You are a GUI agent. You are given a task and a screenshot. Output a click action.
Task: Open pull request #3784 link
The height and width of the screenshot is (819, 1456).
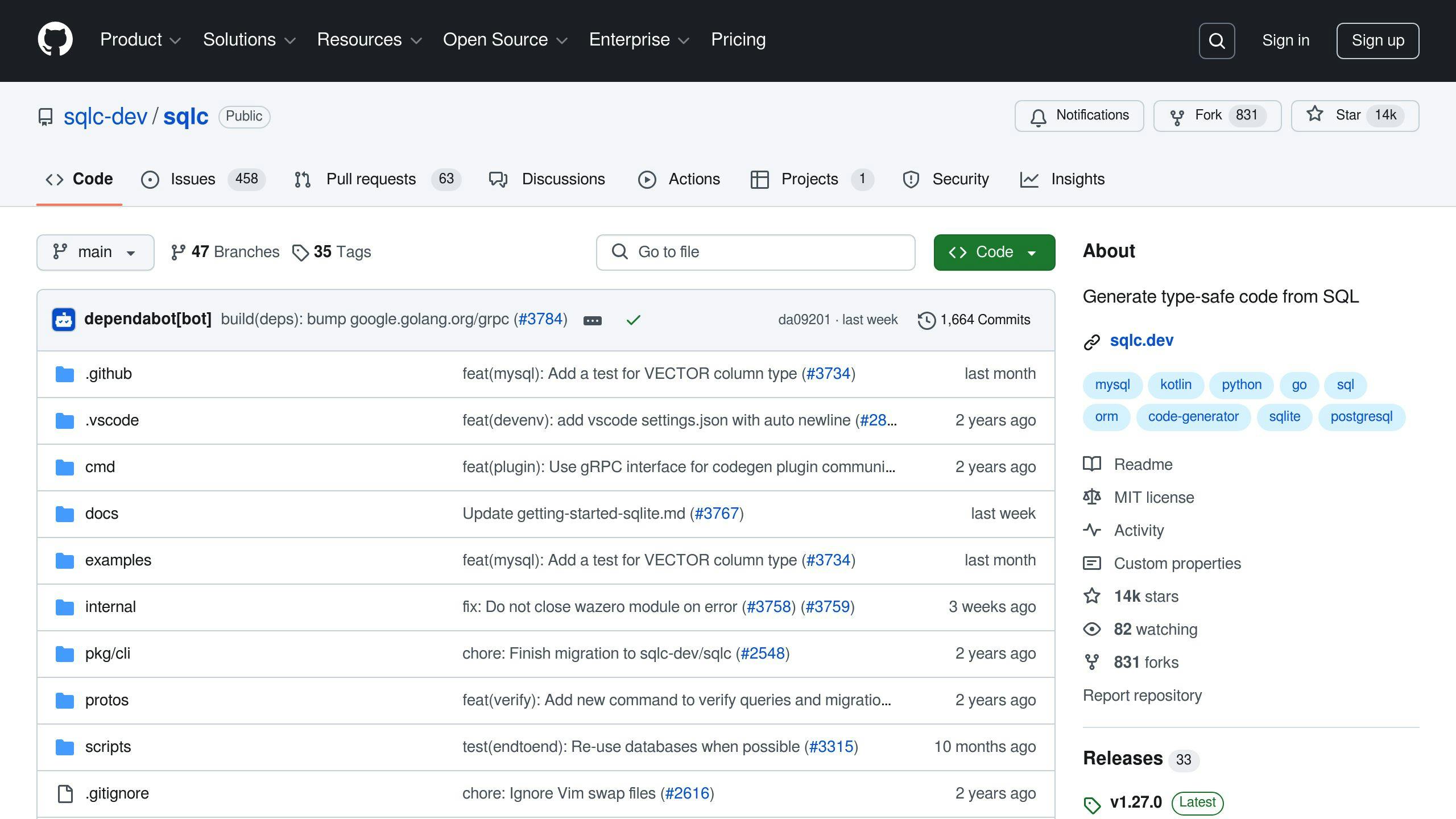540,319
